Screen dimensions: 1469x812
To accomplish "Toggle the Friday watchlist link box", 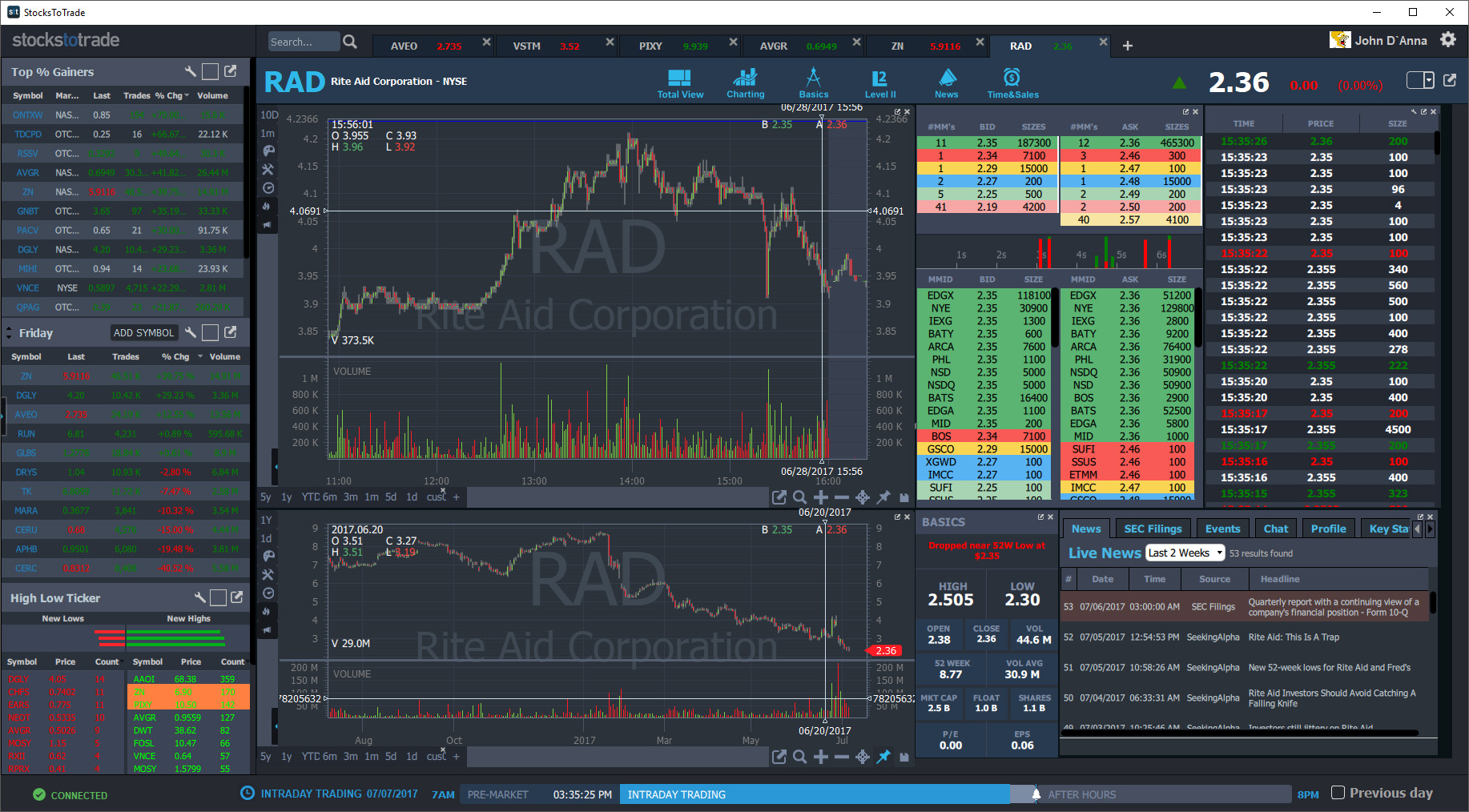I will pyautogui.click(x=210, y=332).
